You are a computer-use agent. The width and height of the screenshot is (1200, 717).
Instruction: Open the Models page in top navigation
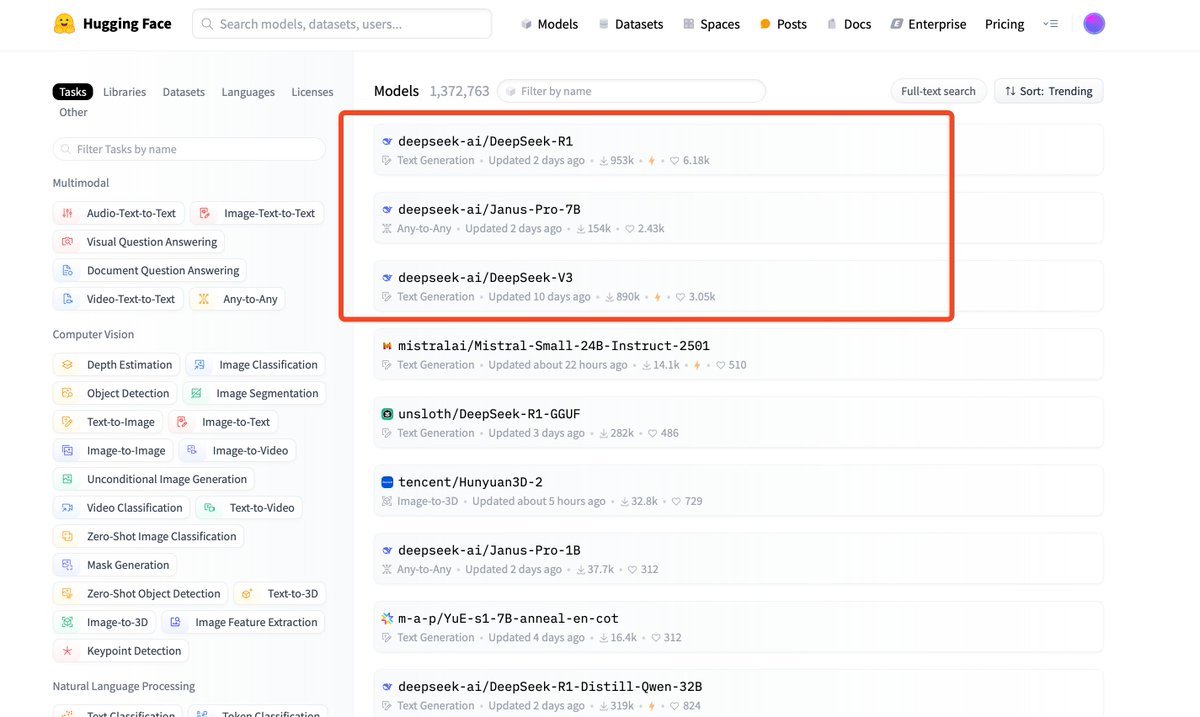[x=549, y=24]
